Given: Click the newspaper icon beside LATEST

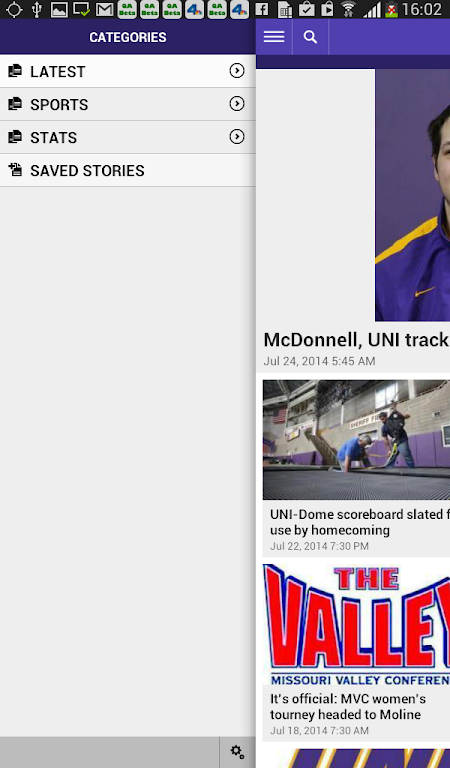Looking at the screenshot, I should point(15,71).
